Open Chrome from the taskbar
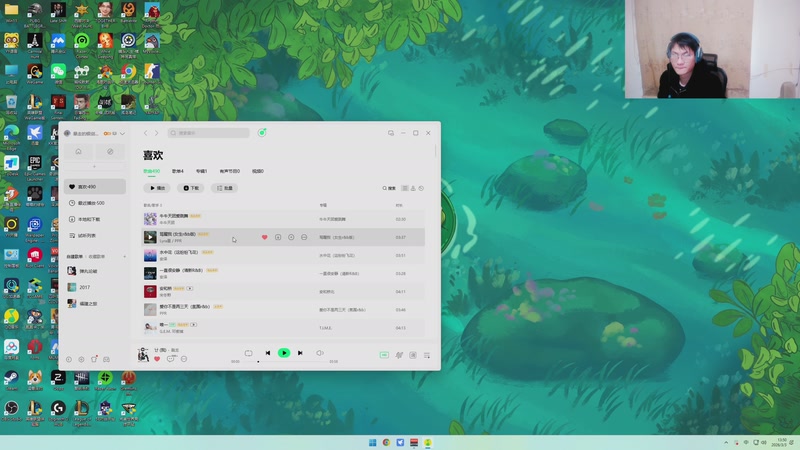The width and height of the screenshot is (800, 450). click(x=386, y=442)
